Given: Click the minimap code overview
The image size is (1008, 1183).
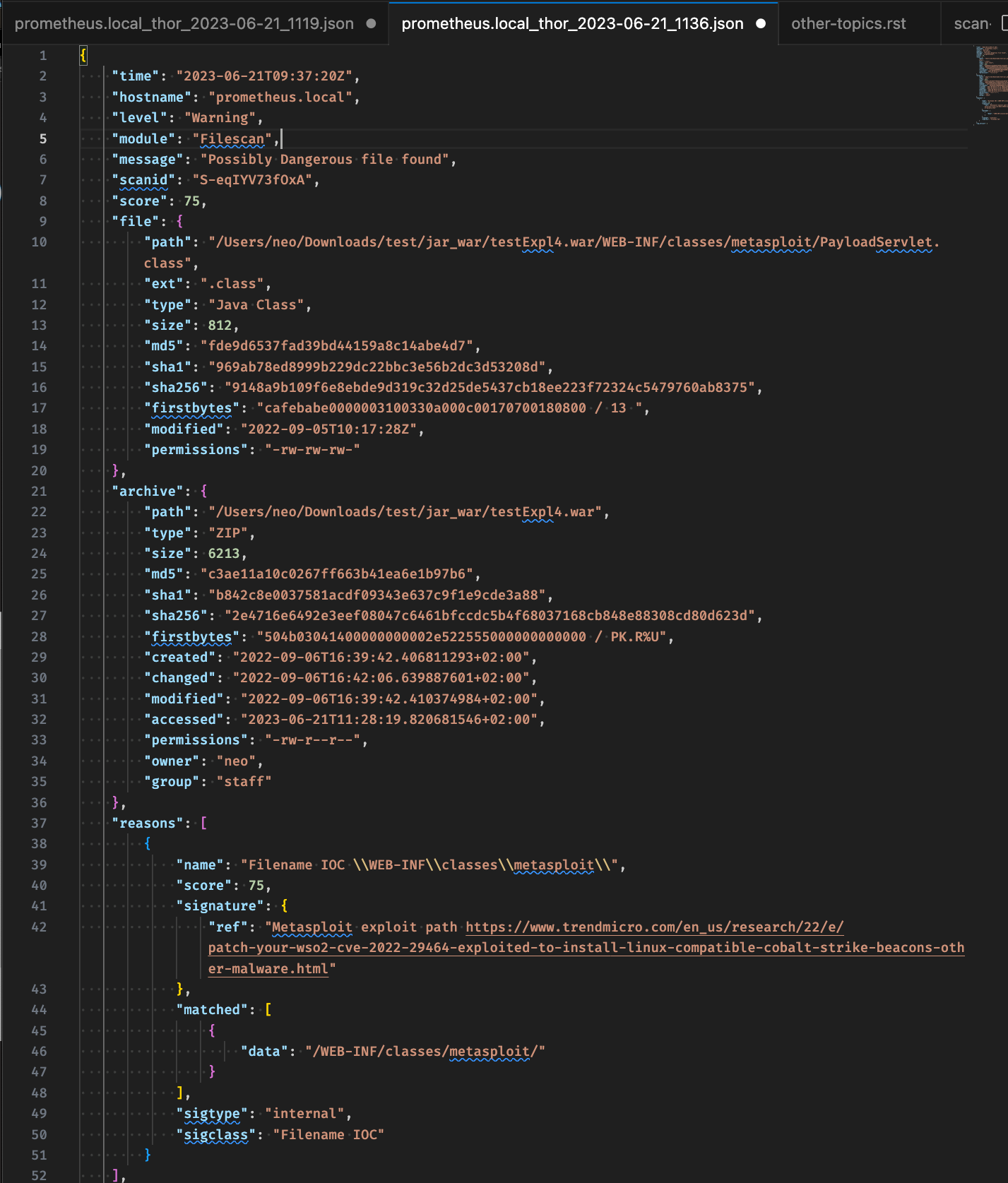Looking at the screenshot, I should click(988, 85).
